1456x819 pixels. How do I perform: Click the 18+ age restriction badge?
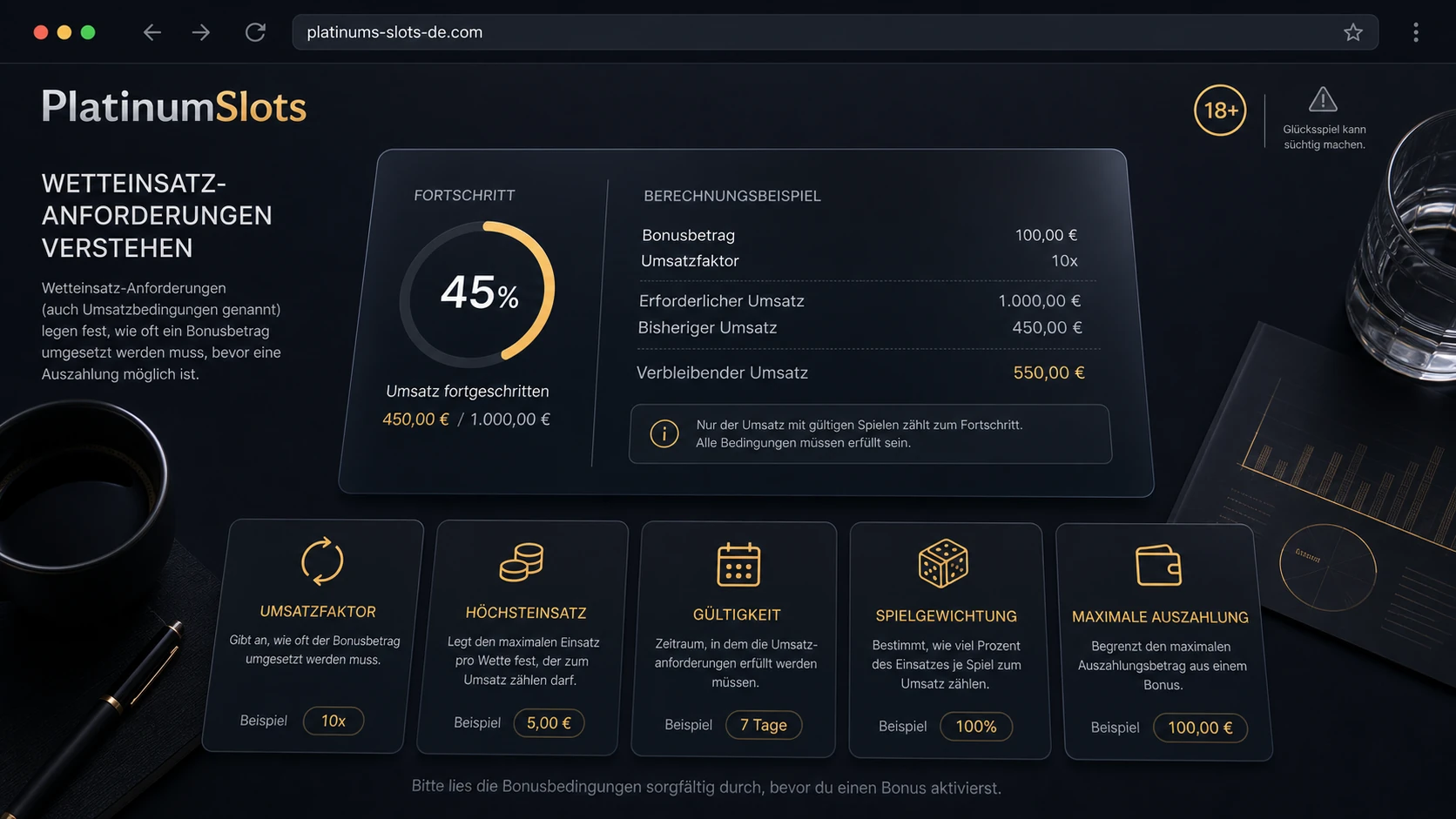pos(1220,110)
